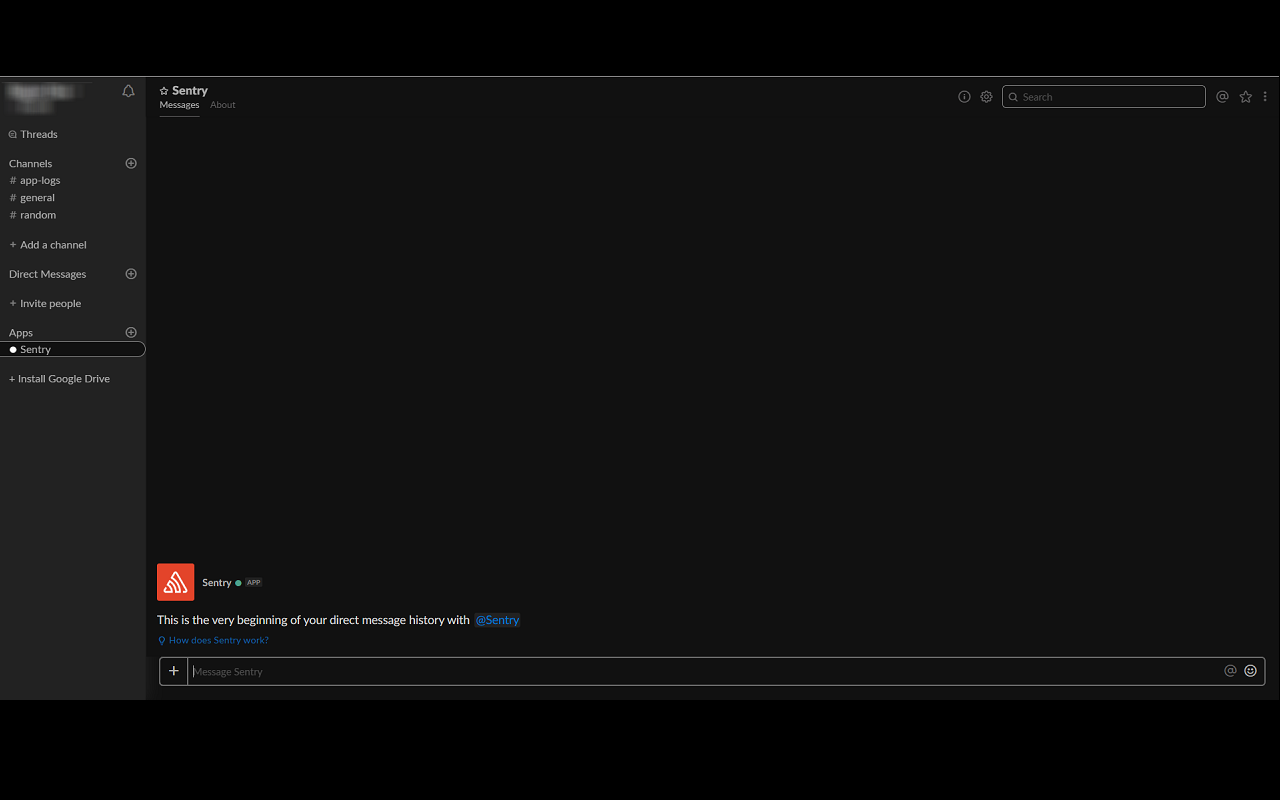Select Sentry app in sidebar

point(72,349)
